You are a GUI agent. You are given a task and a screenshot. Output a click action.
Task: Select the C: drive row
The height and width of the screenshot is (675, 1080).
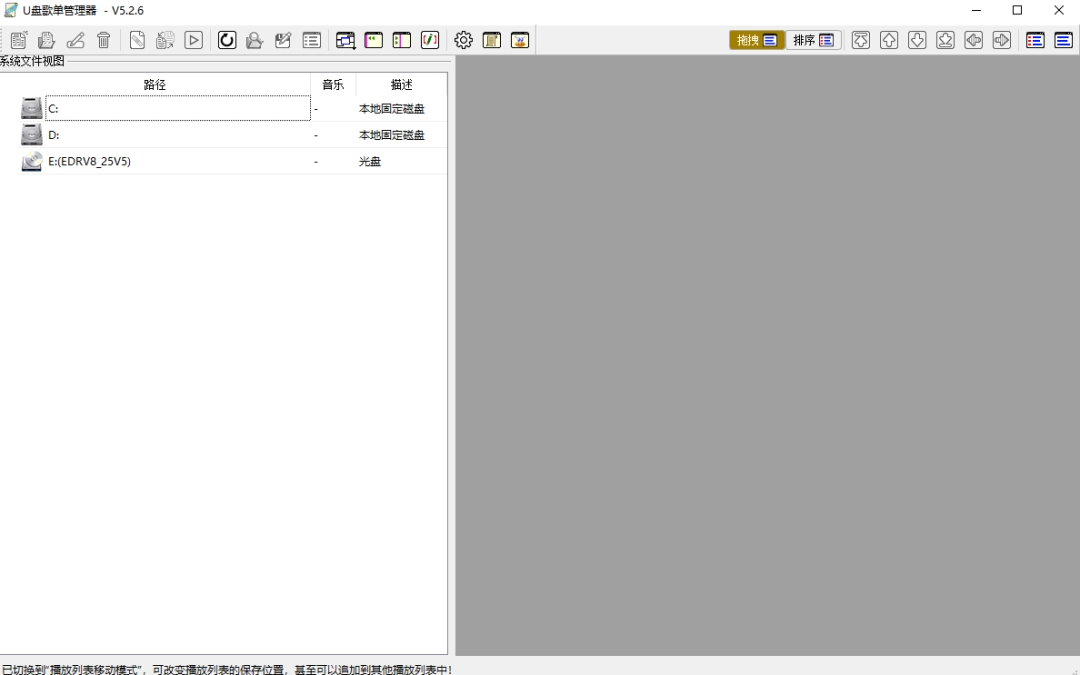(178, 108)
